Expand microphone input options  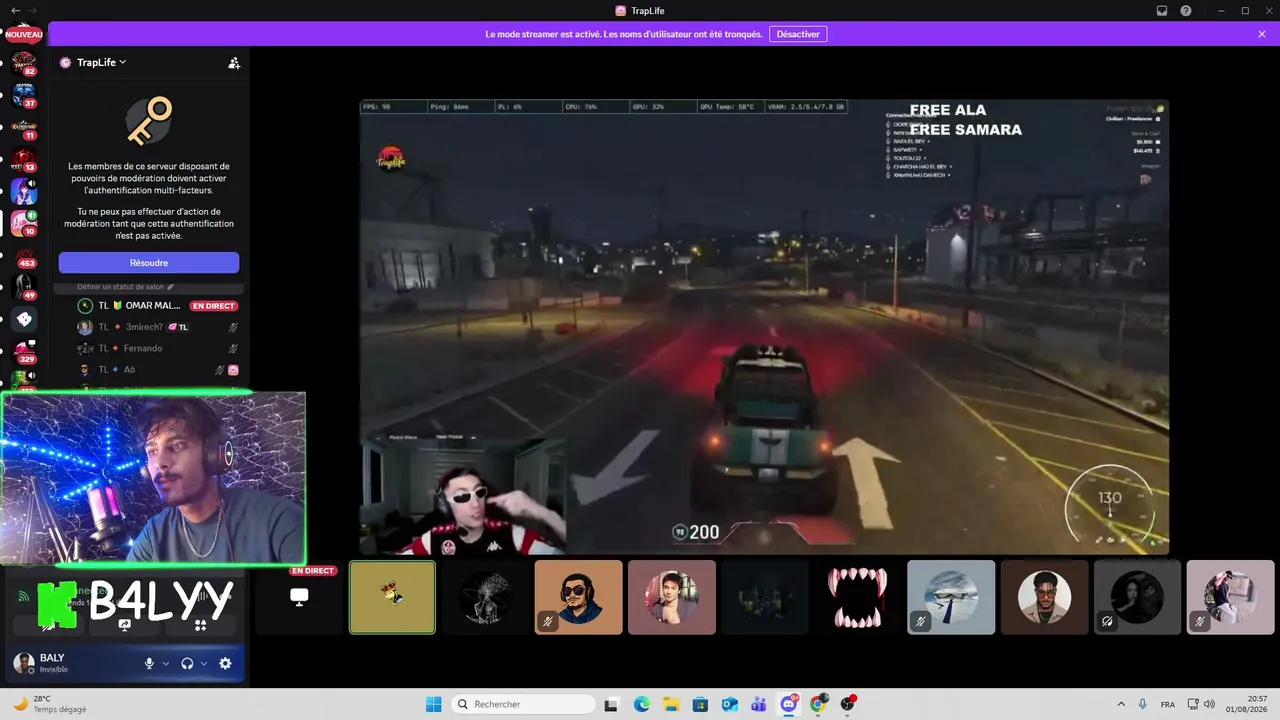166,663
